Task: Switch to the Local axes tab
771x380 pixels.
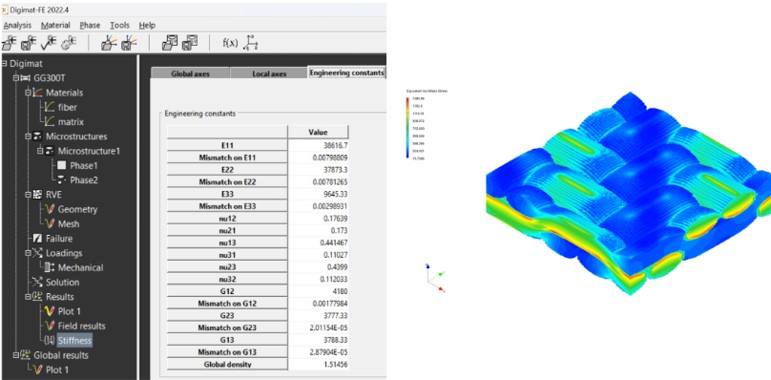Action: pos(269,73)
